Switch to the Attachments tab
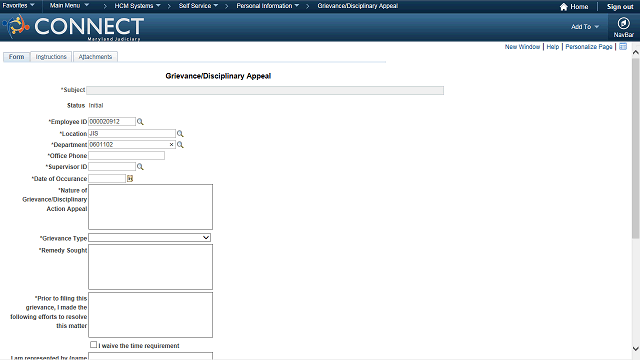This screenshot has height=360, width=640. click(x=95, y=57)
